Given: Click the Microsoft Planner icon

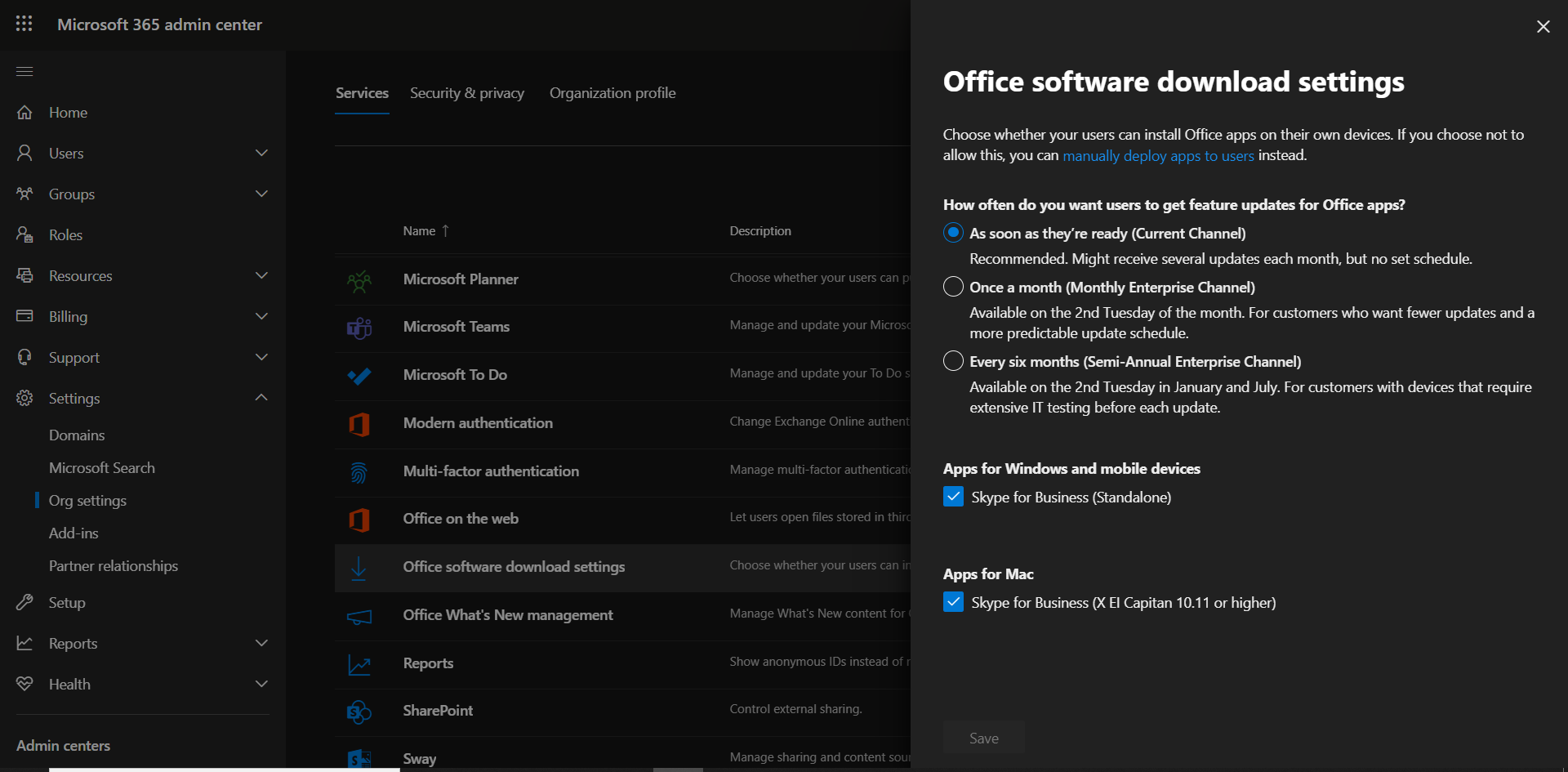Looking at the screenshot, I should point(359,280).
